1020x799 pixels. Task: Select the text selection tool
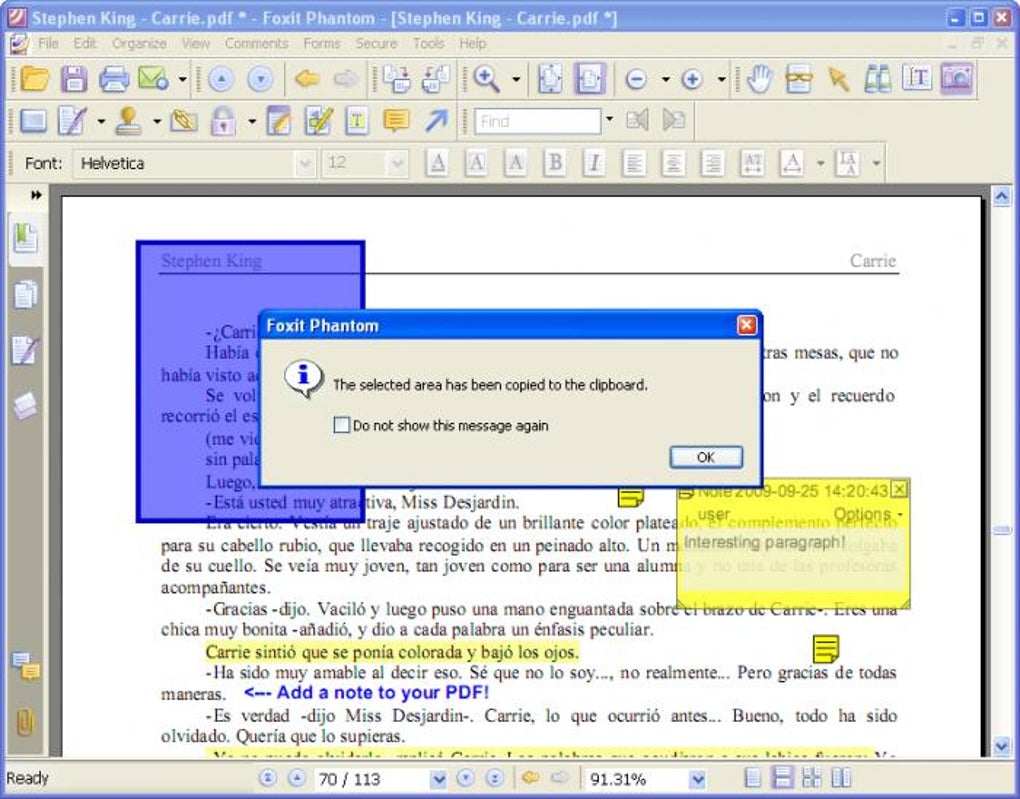917,79
